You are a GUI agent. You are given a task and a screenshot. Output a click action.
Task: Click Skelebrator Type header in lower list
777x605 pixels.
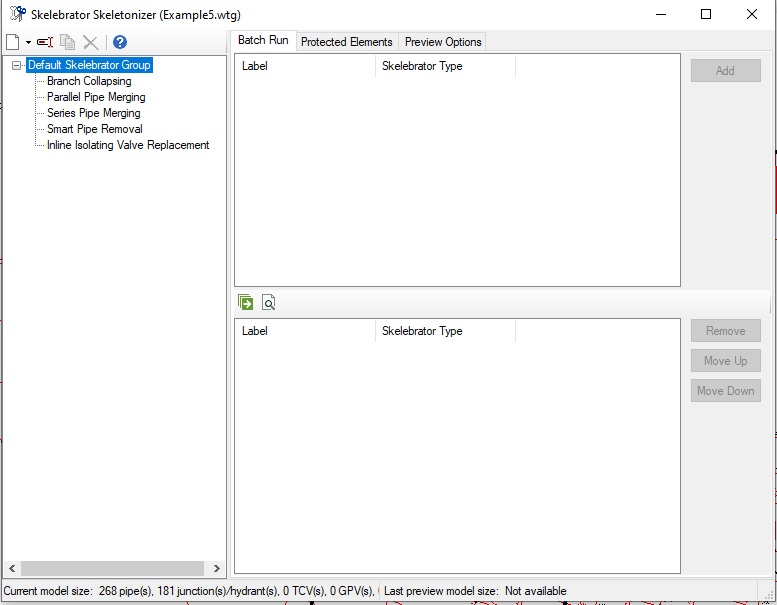(445, 331)
